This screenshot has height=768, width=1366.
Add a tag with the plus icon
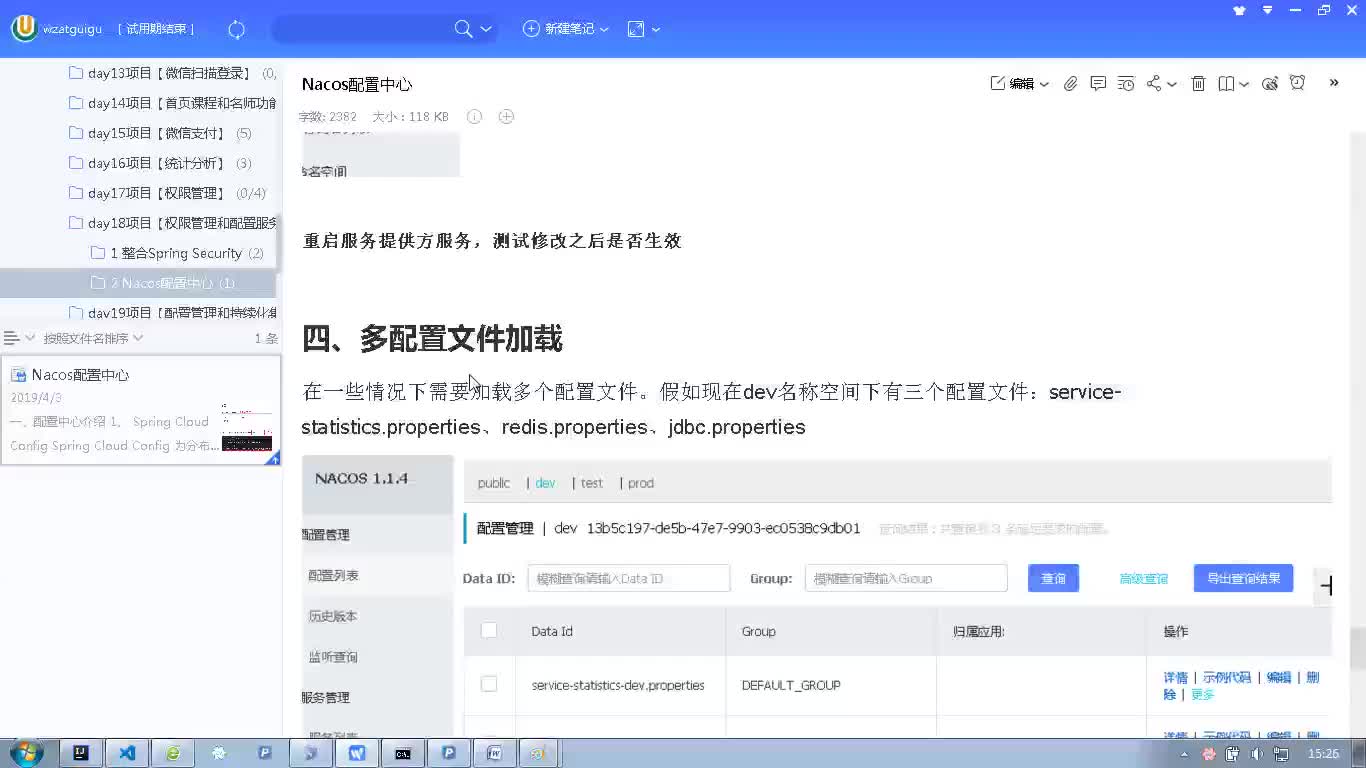(x=506, y=117)
